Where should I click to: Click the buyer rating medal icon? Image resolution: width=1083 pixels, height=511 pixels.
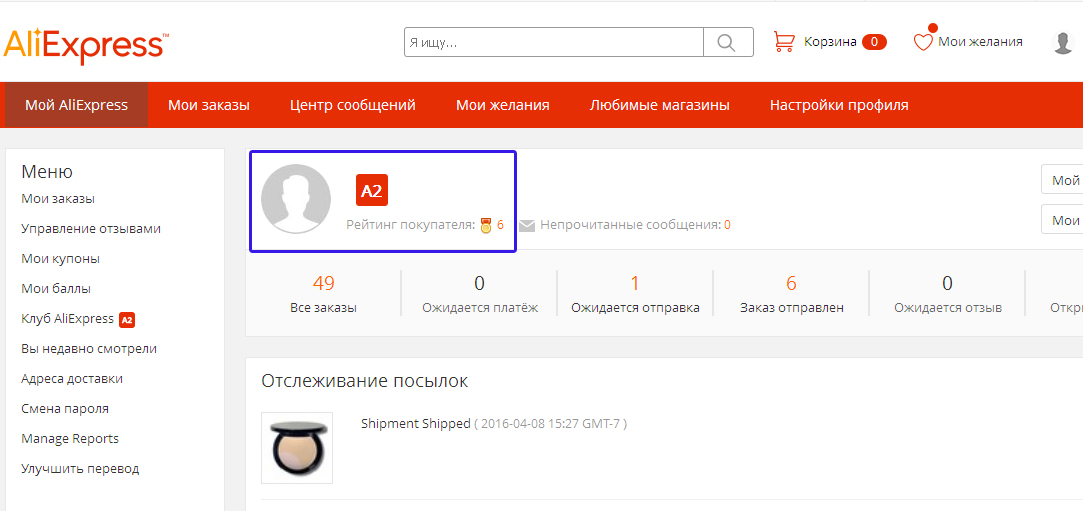click(x=486, y=225)
